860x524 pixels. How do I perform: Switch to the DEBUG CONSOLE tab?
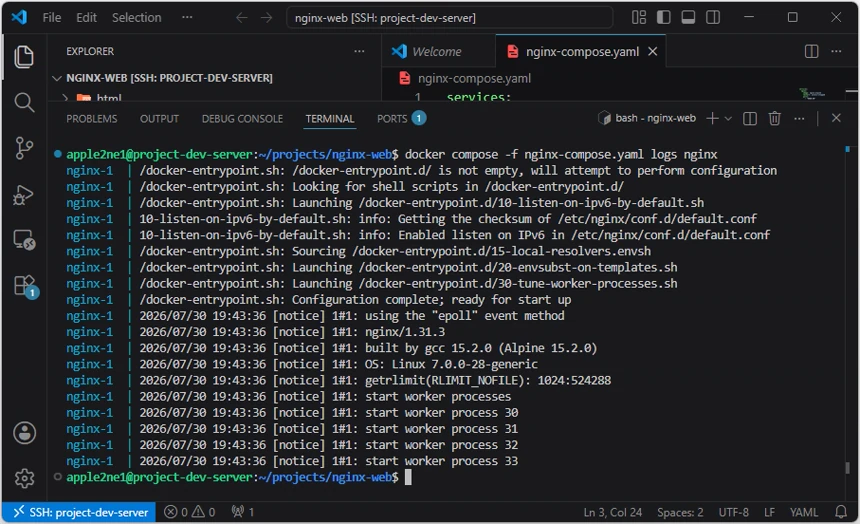click(x=242, y=119)
